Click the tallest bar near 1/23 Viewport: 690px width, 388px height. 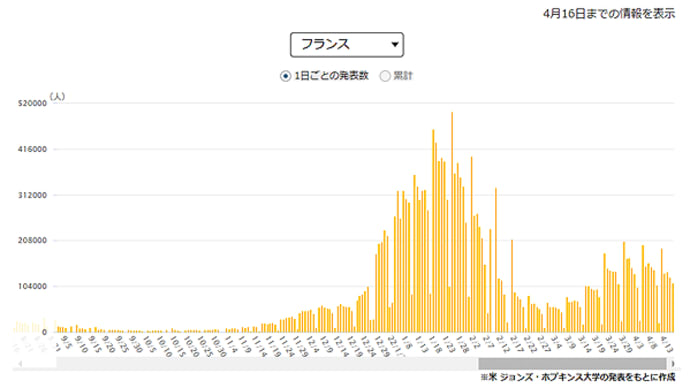click(452, 222)
